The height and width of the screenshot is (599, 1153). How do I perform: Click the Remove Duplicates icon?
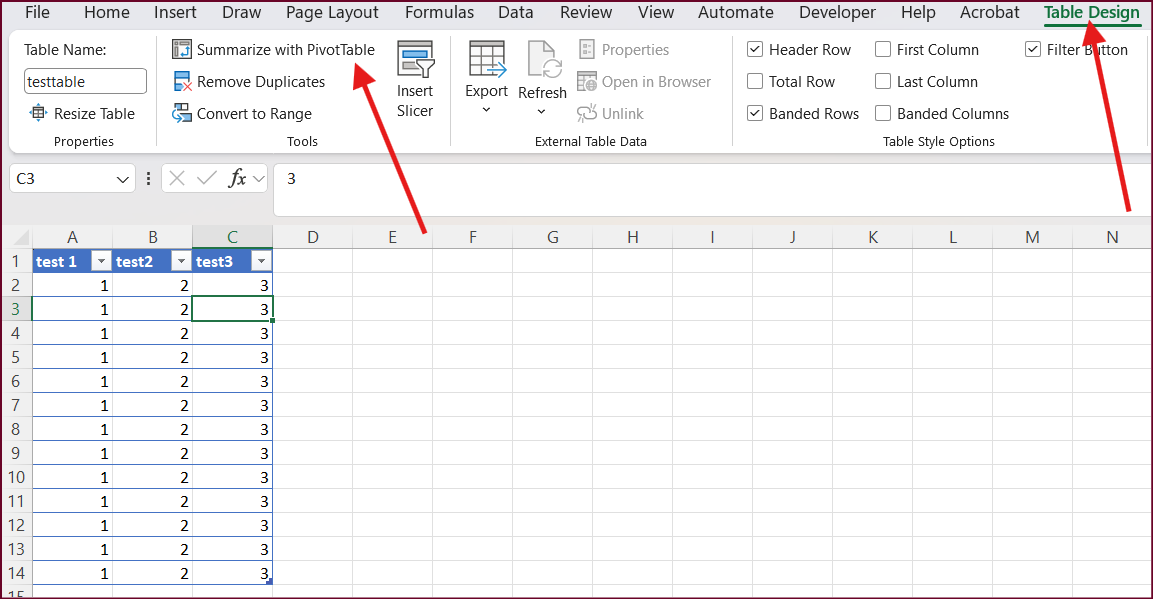[x=182, y=82]
